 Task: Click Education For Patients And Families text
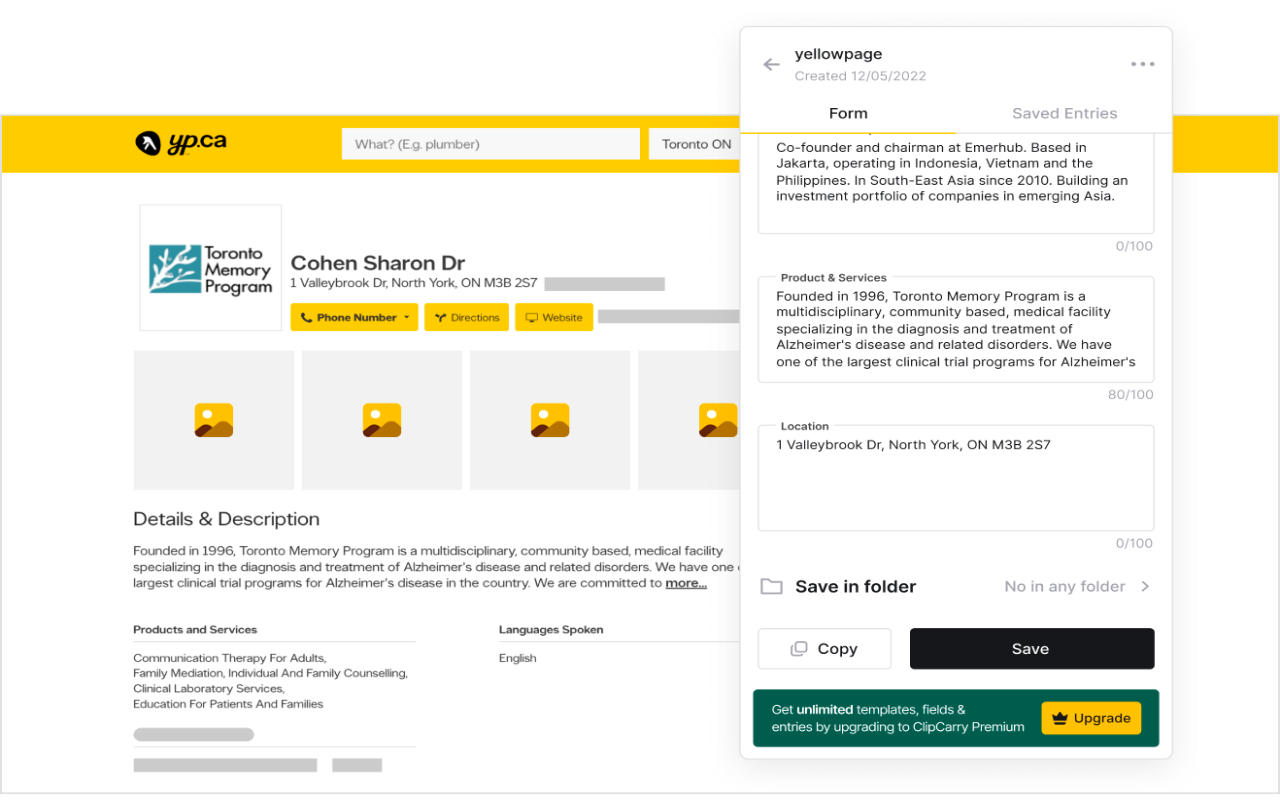pos(228,704)
